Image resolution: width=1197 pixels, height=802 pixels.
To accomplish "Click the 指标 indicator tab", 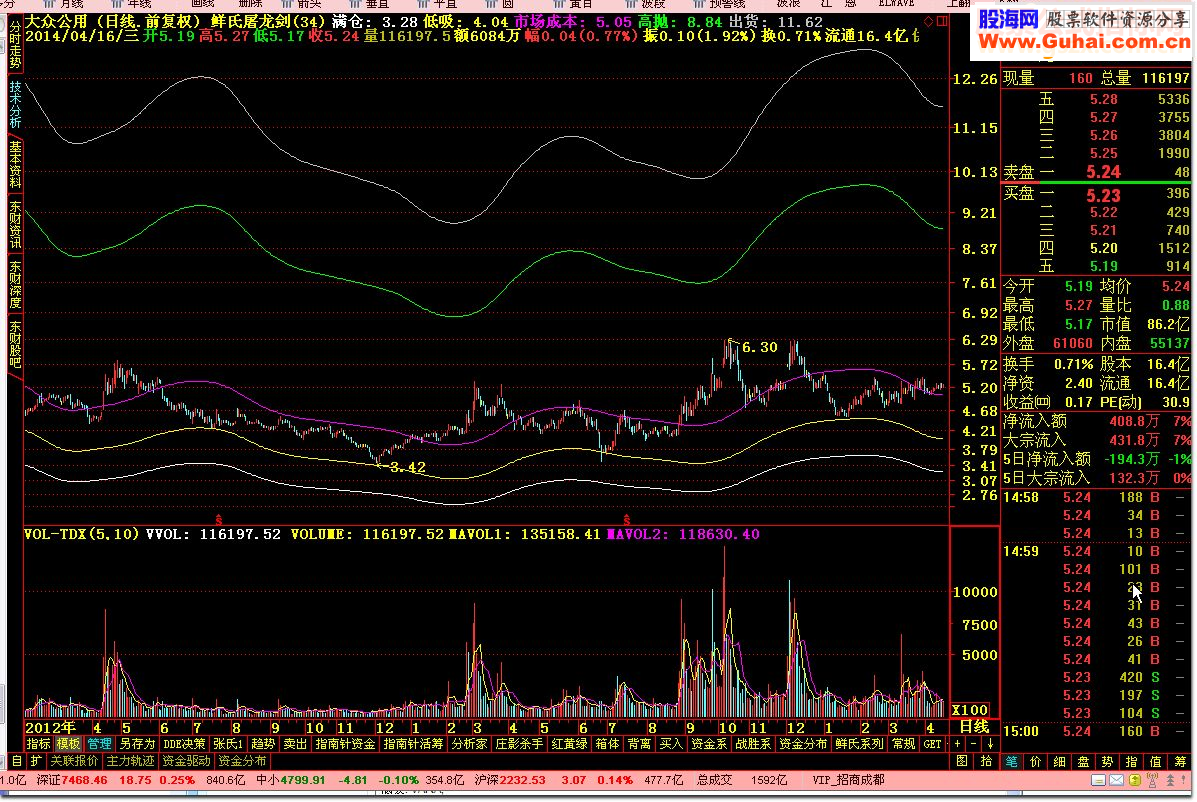I will (x=38, y=743).
